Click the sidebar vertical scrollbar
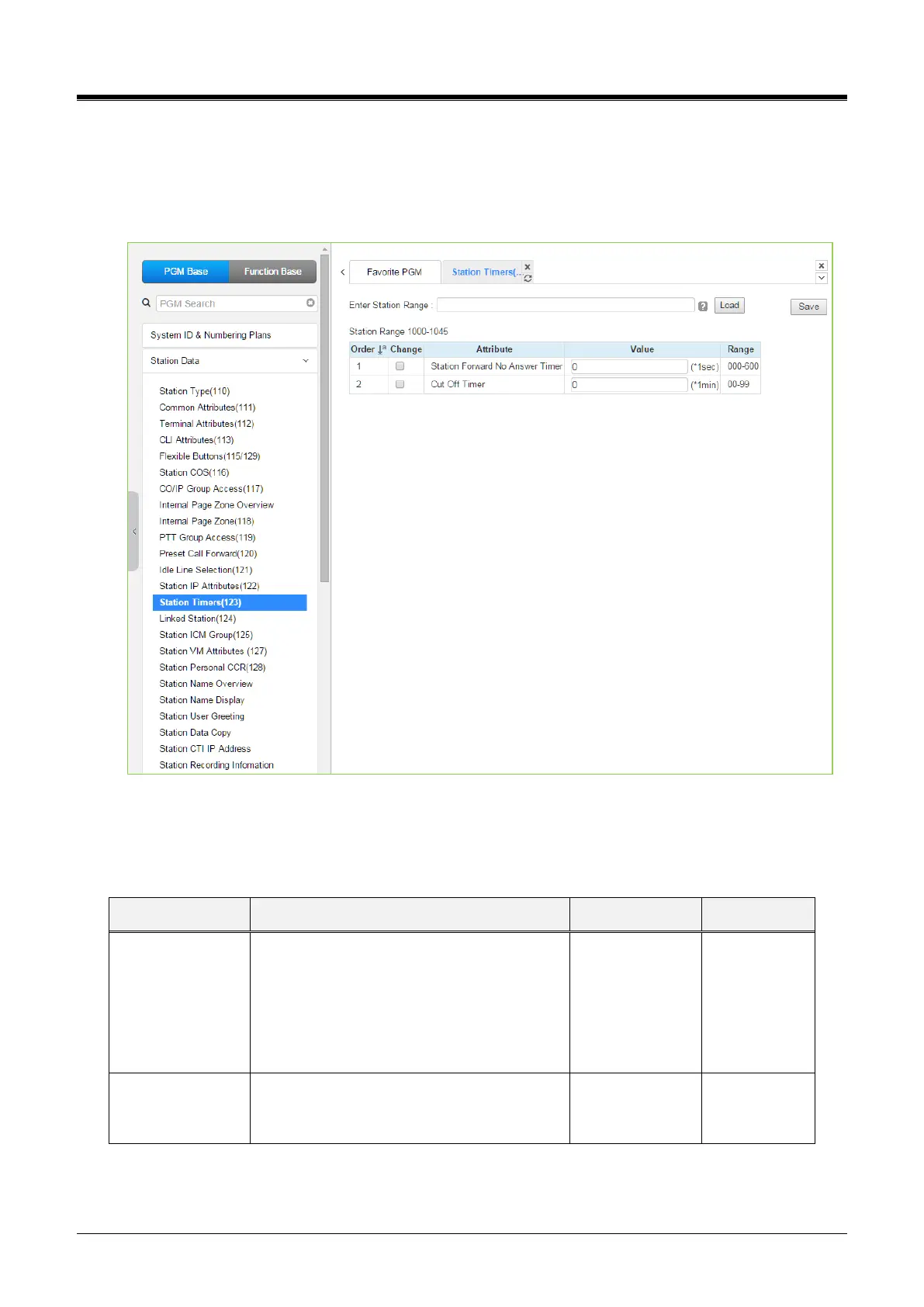 point(324,419)
